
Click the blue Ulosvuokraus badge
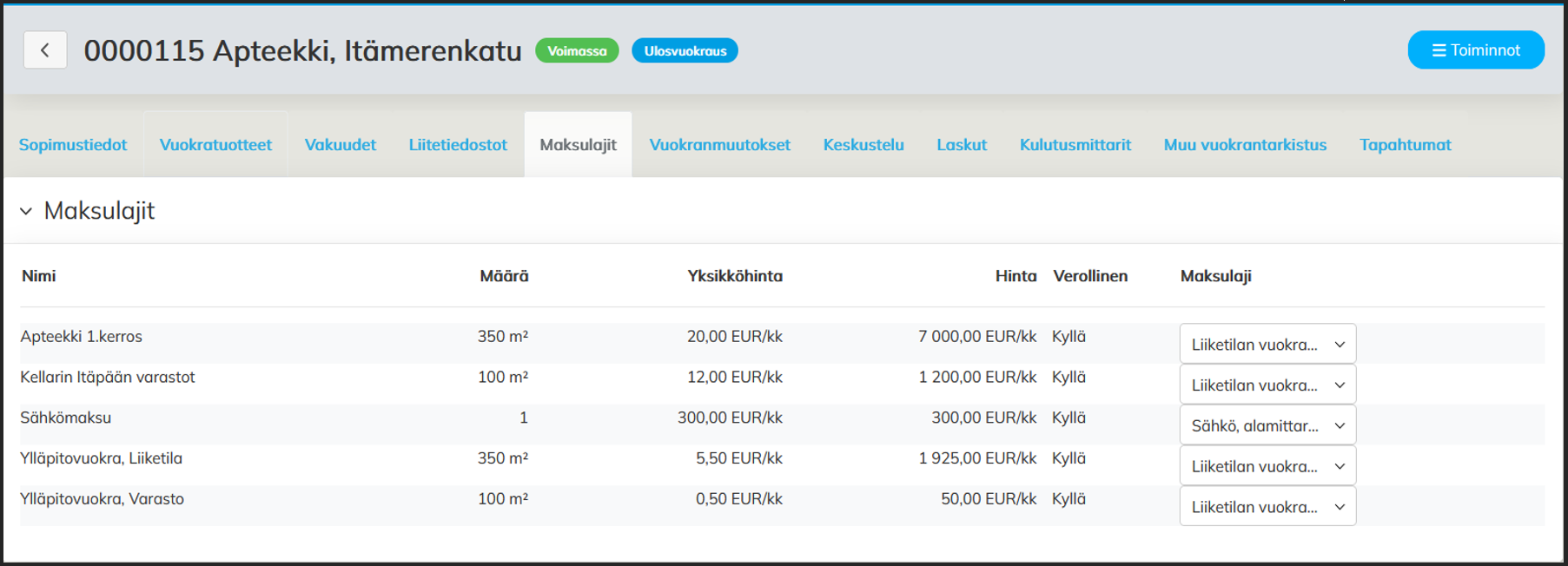pos(685,51)
